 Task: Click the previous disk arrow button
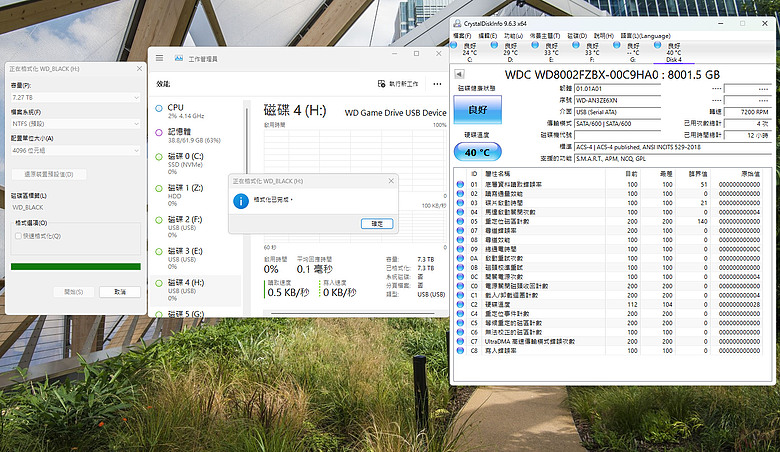click(459, 74)
